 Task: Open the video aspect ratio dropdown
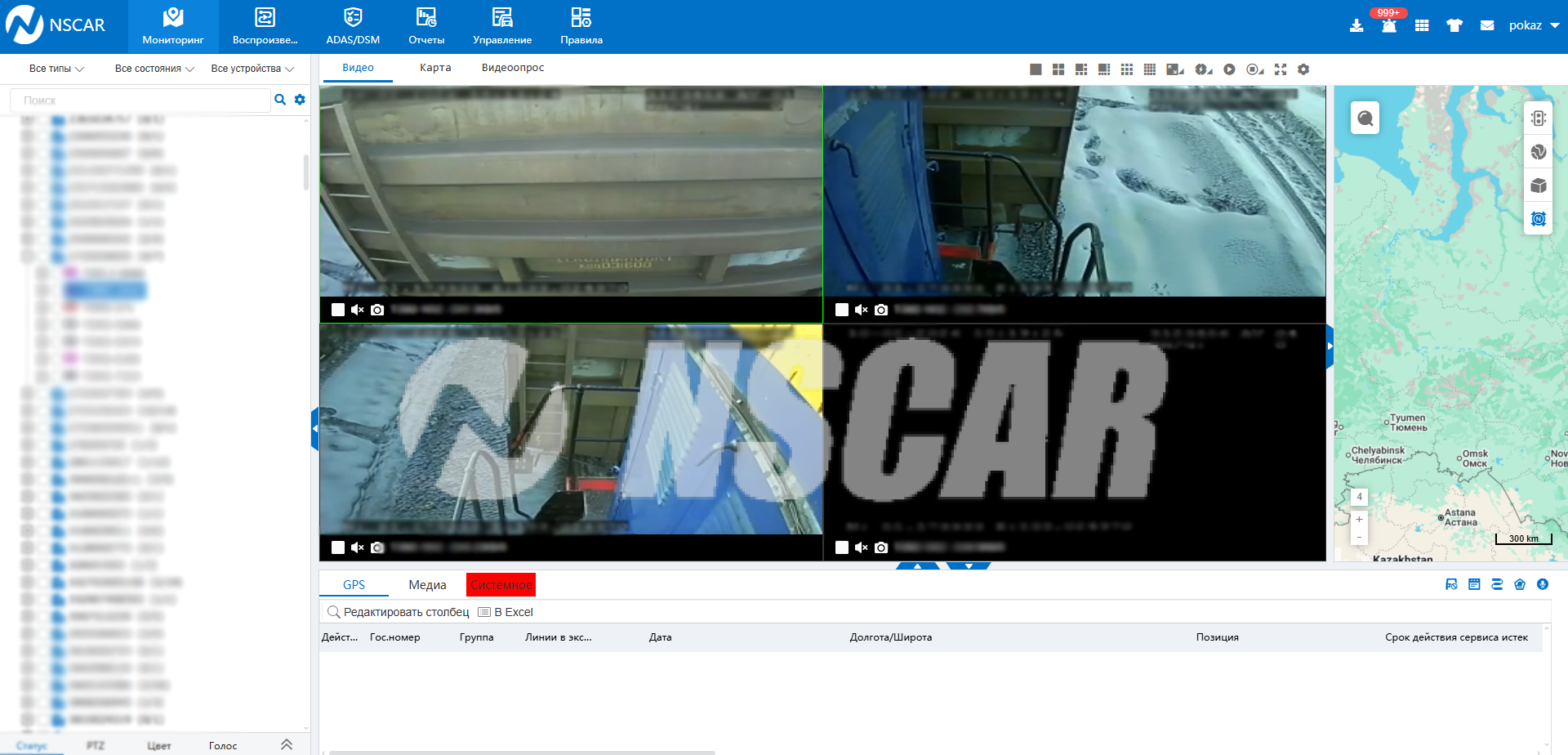click(1175, 69)
